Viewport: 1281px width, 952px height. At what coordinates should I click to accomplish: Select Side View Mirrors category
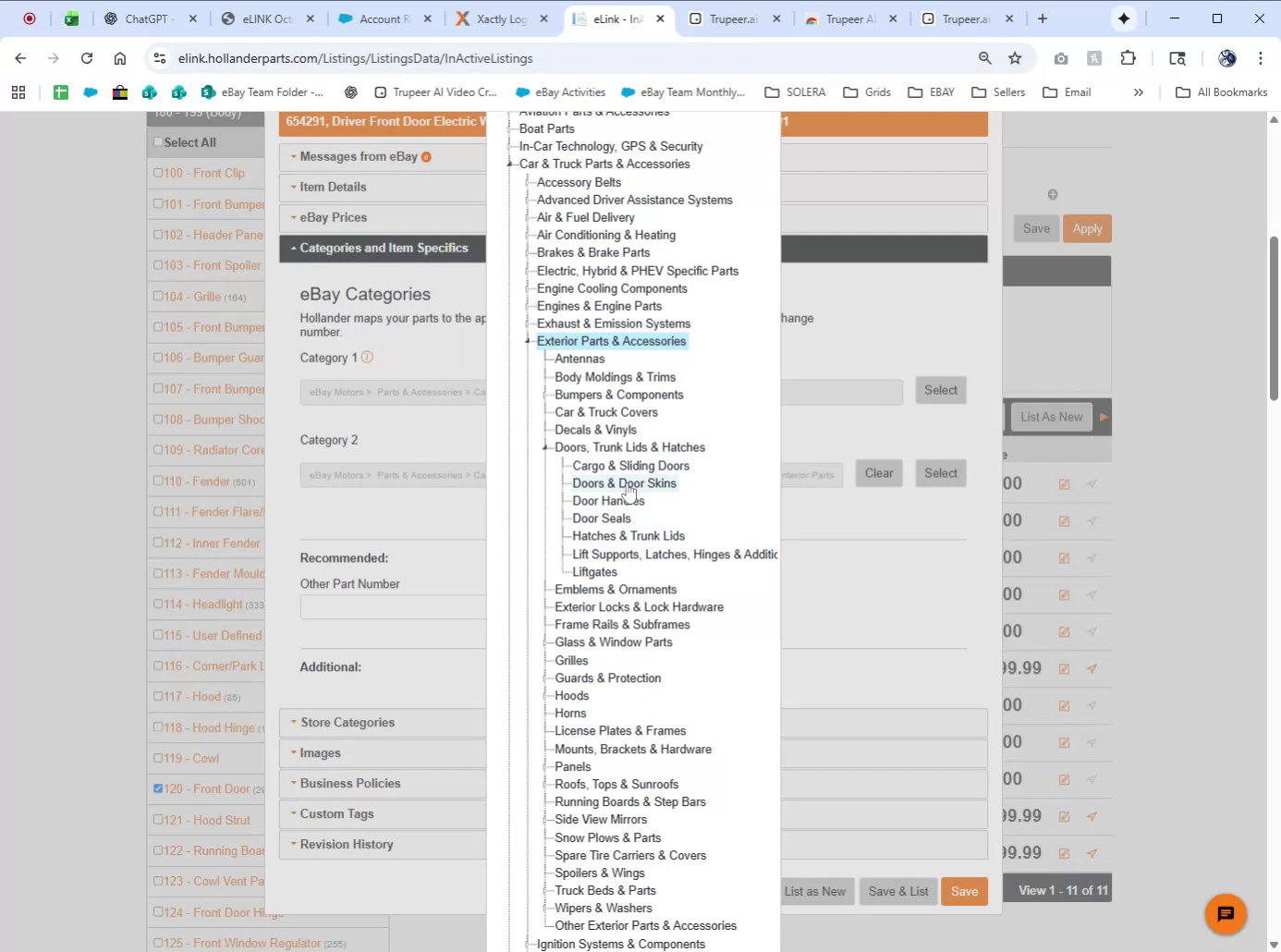coord(601,820)
